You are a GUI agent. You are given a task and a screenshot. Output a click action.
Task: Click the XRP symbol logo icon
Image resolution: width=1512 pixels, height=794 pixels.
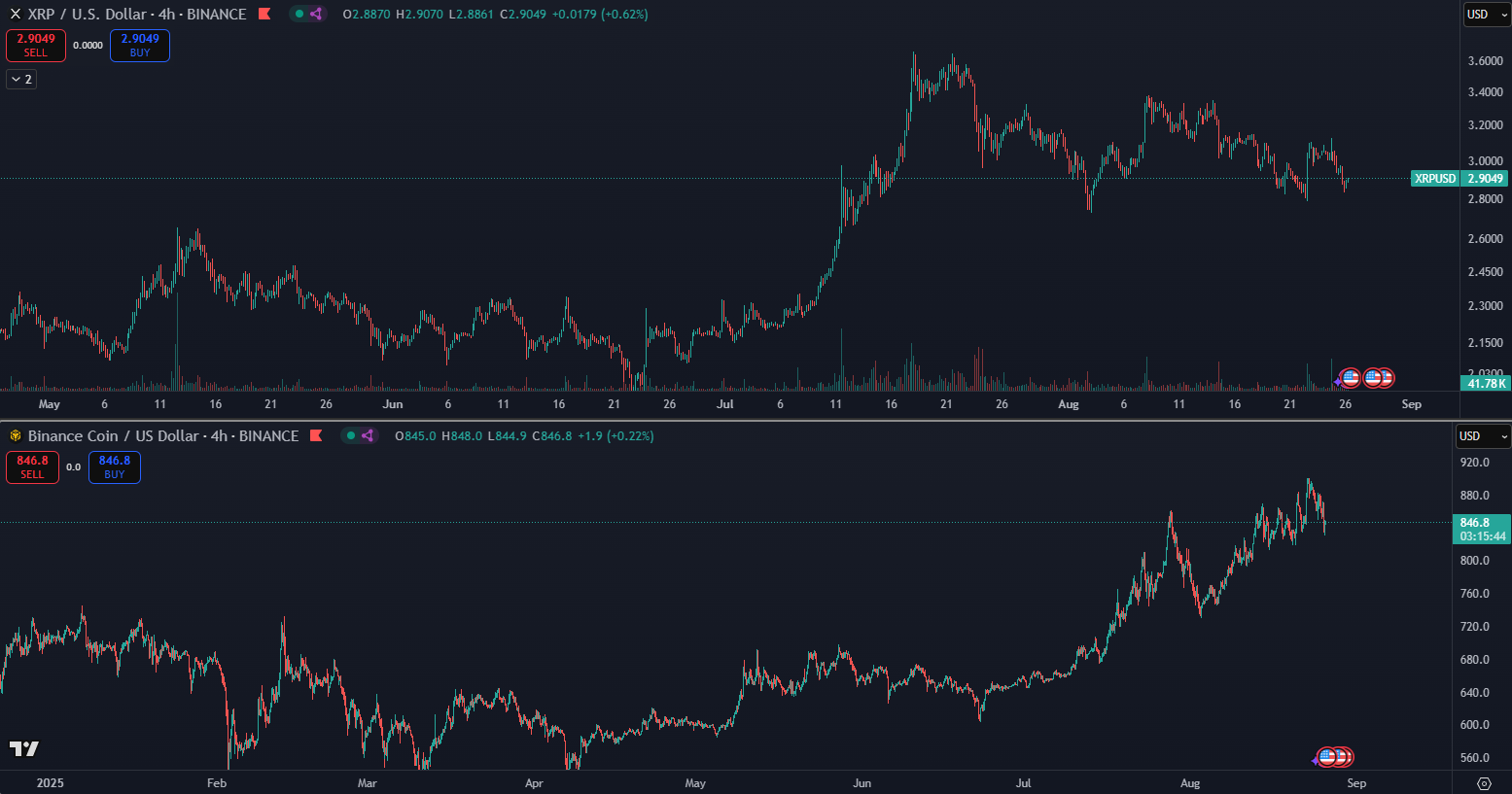point(15,15)
